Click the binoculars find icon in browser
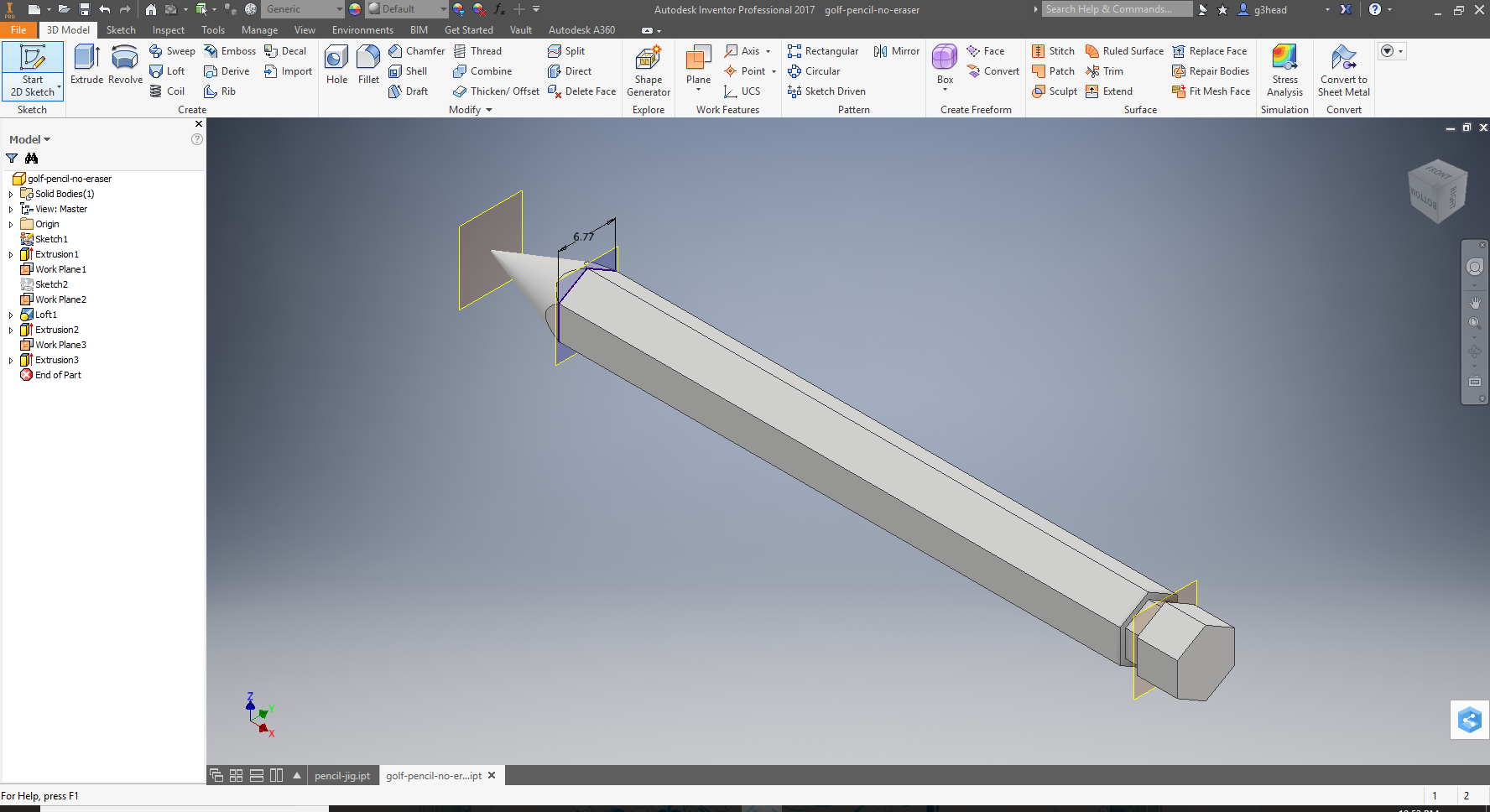 click(32, 159)
